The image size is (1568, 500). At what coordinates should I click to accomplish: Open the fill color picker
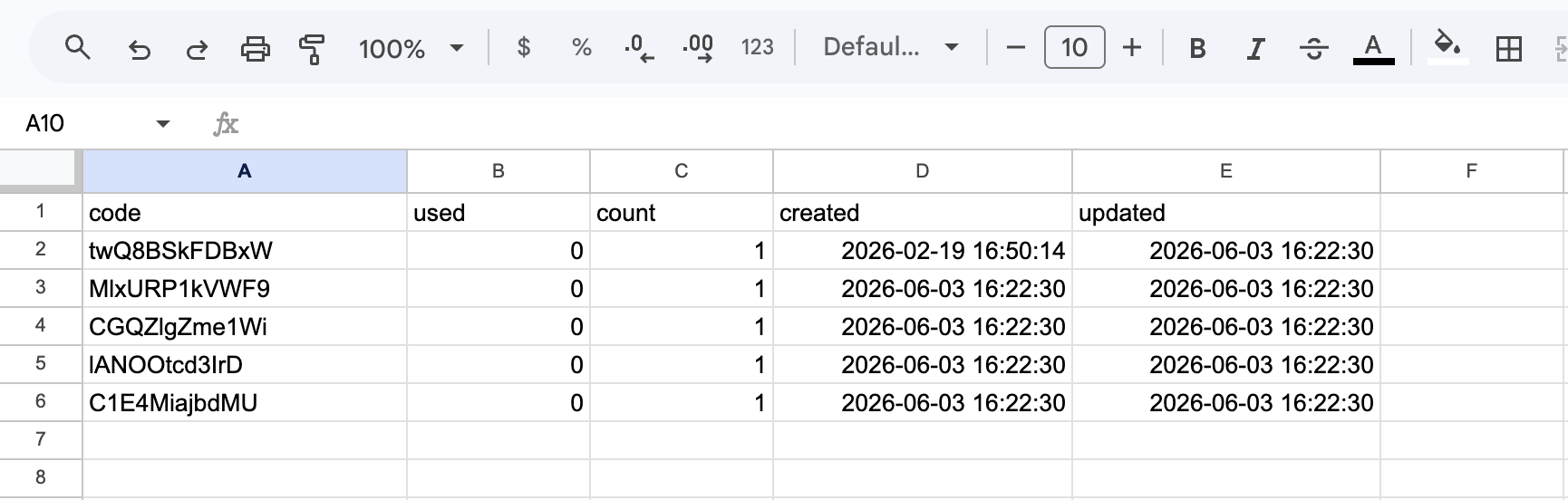(x=1447, y=47)
